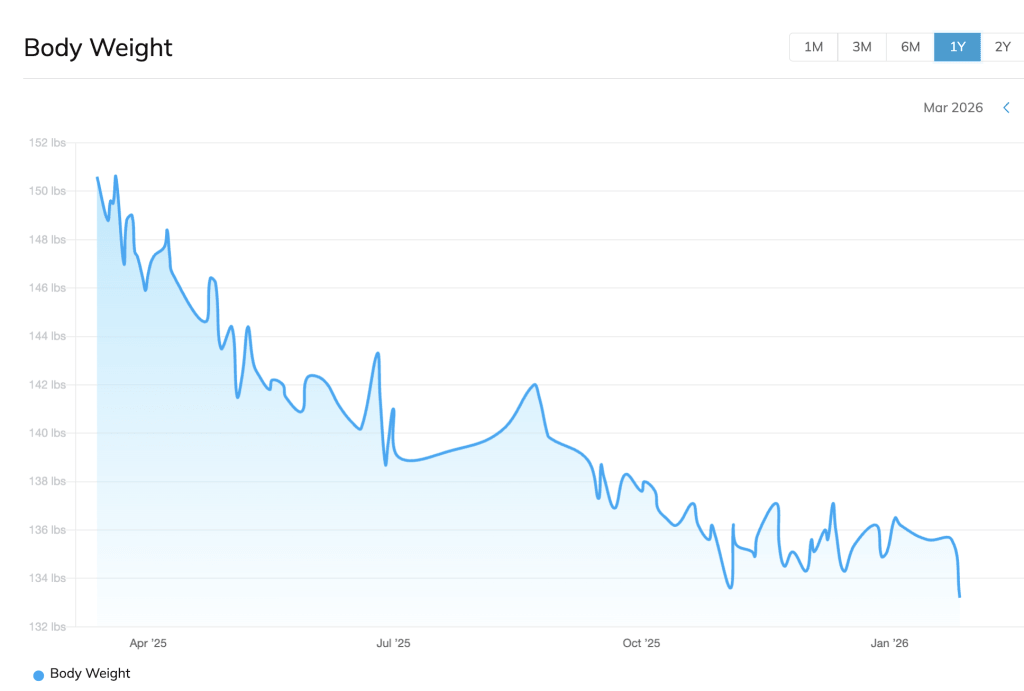Click the Body Weight chart title

click(x=97, y=47)
